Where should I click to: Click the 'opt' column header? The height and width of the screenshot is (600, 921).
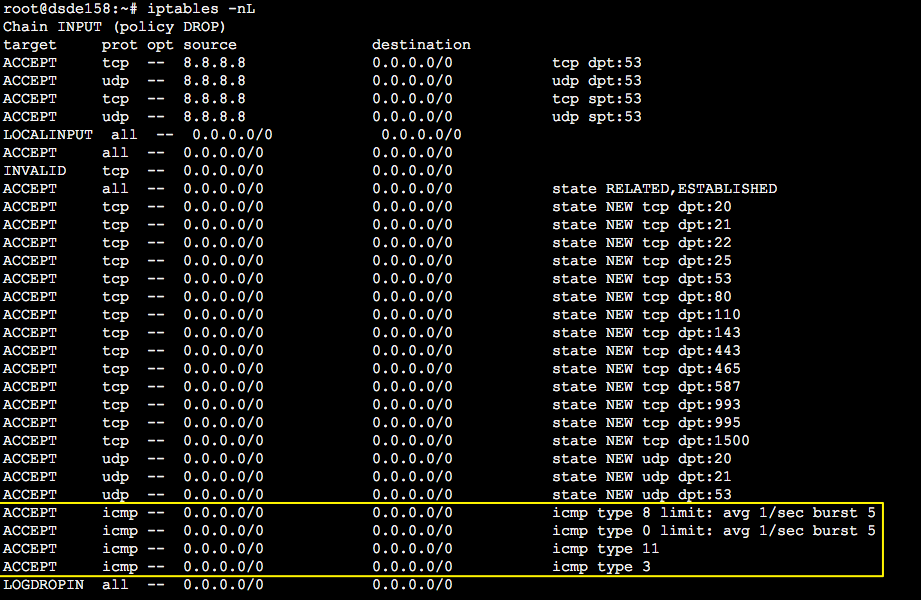click(160, 46)
